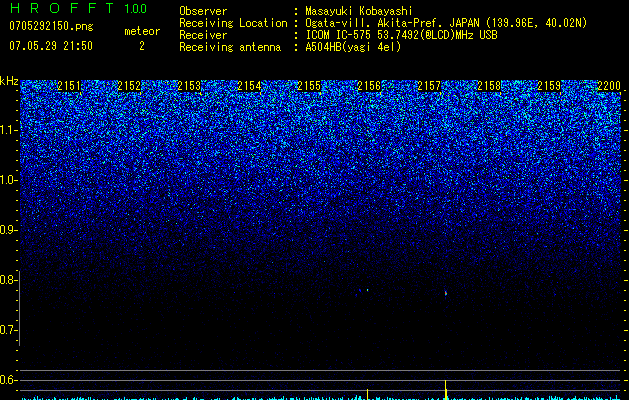Click the HROFFT title text

(62, 8)
